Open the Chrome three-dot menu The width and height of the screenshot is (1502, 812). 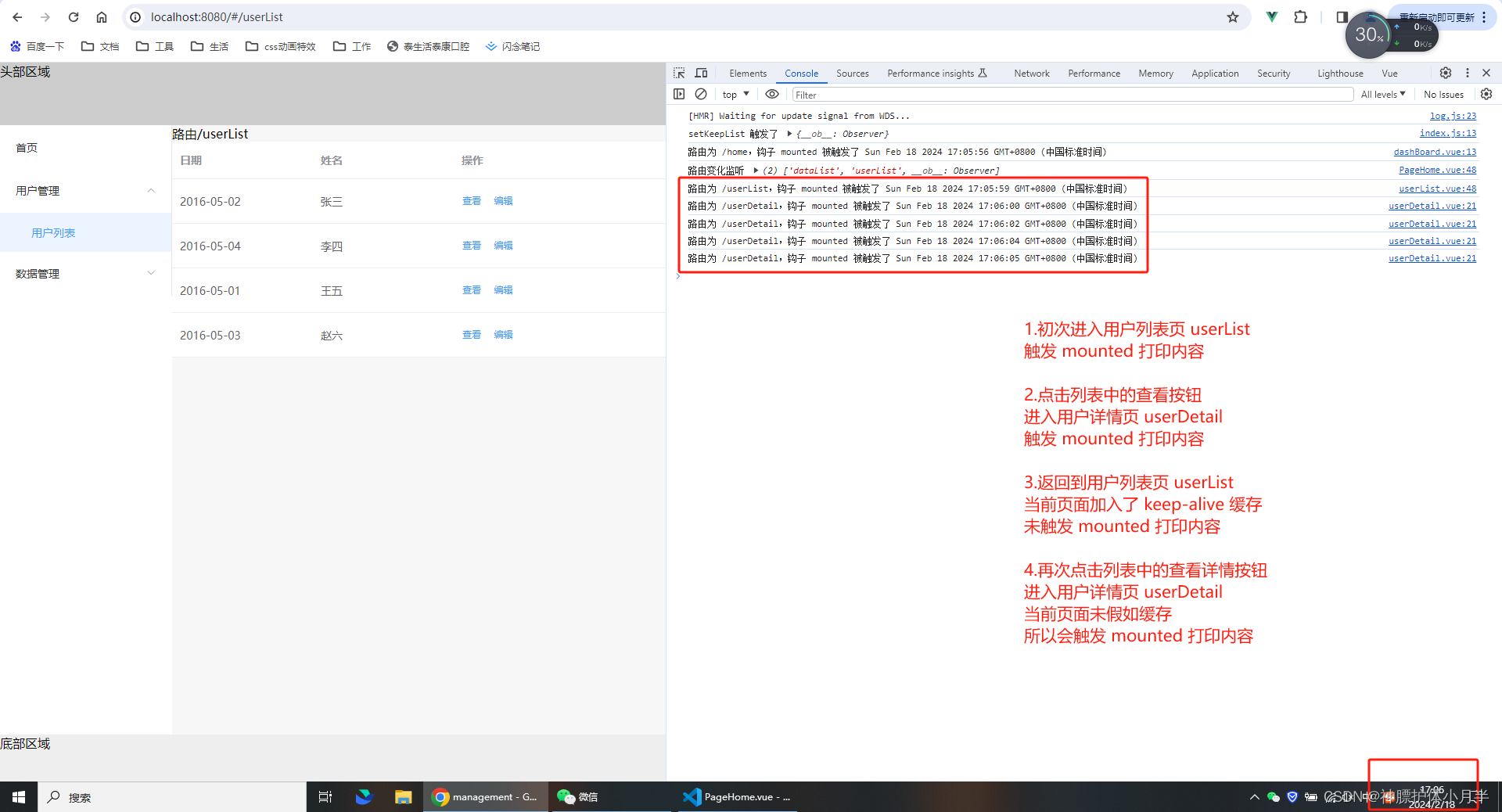1484,17
